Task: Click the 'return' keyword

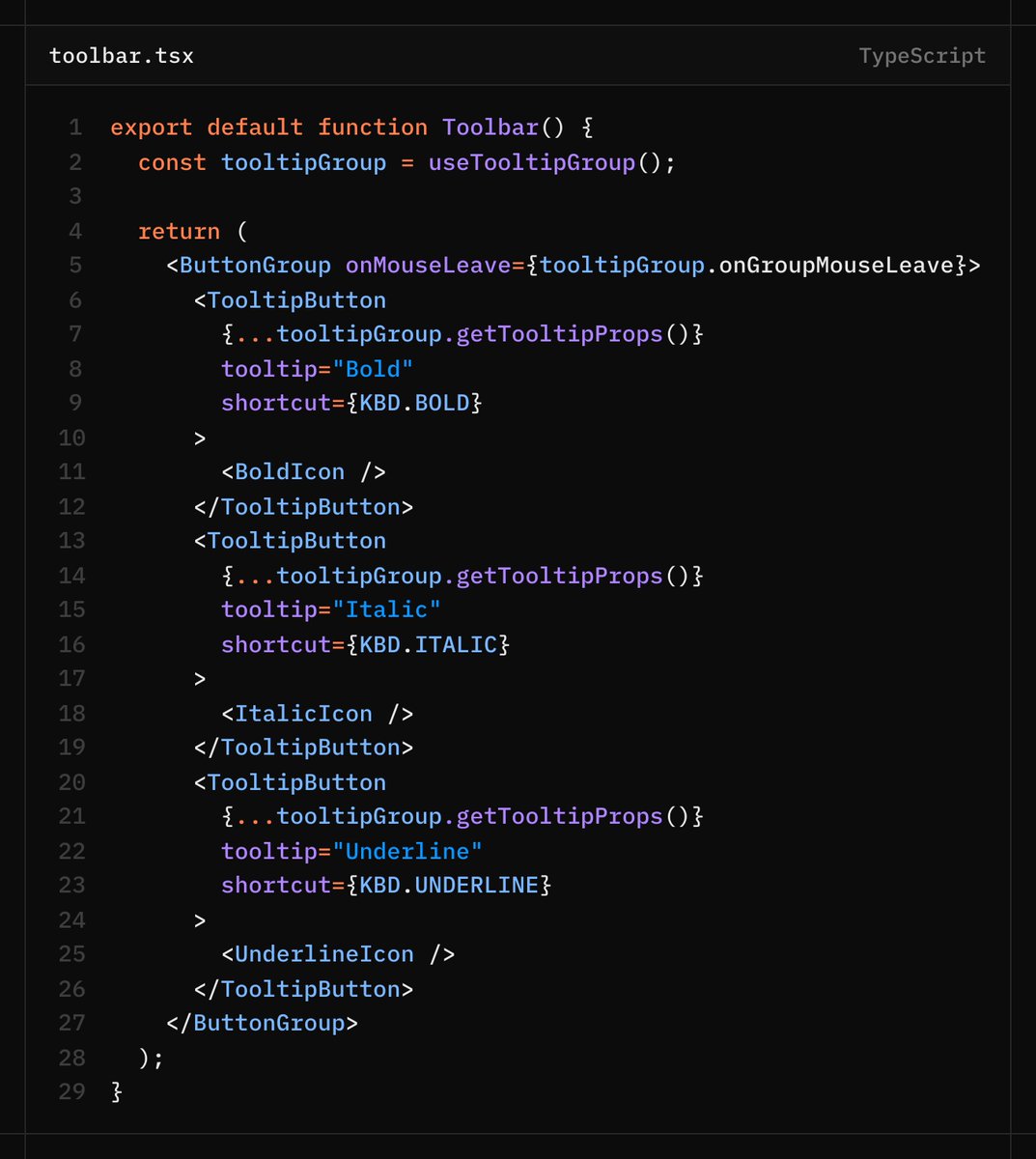Action: click(x=179, y=232)
